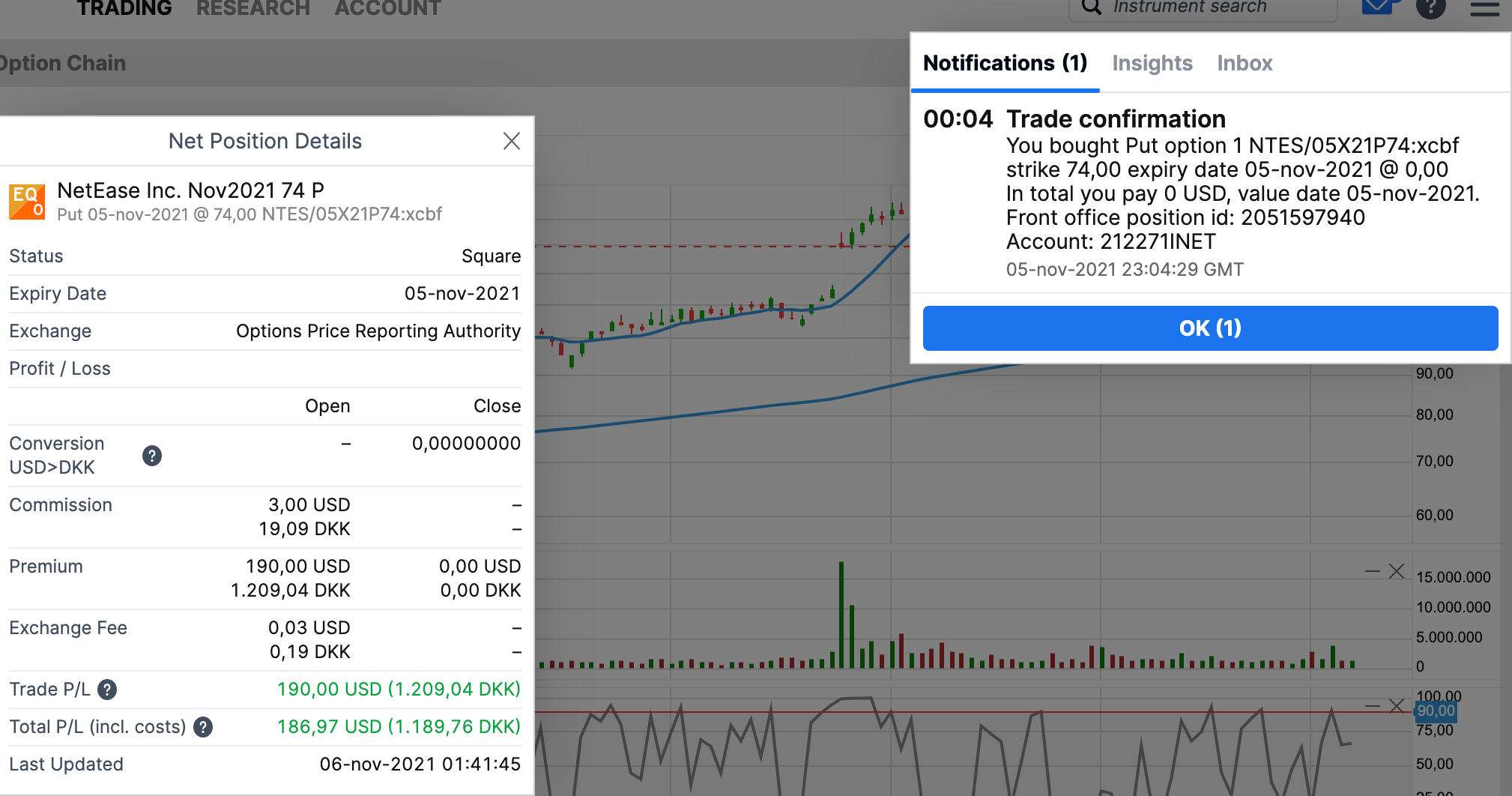The image size is (1512, 796).
Task: Open the Inbox tab
Action: tap(1244, 63)
